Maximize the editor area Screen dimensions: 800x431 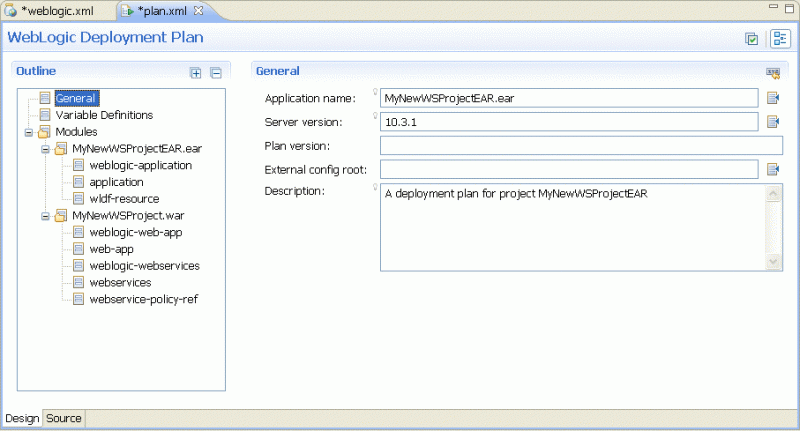click(x=789, y=9)
